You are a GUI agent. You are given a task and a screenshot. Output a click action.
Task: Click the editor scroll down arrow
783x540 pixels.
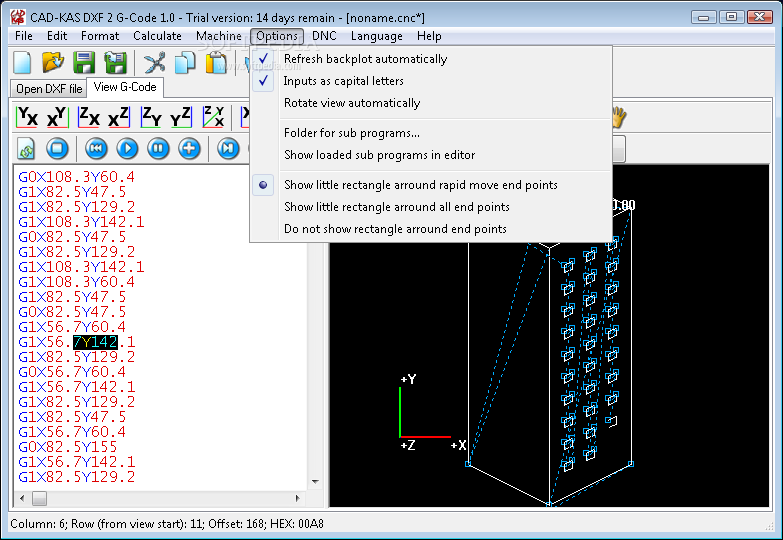point(315,482)
